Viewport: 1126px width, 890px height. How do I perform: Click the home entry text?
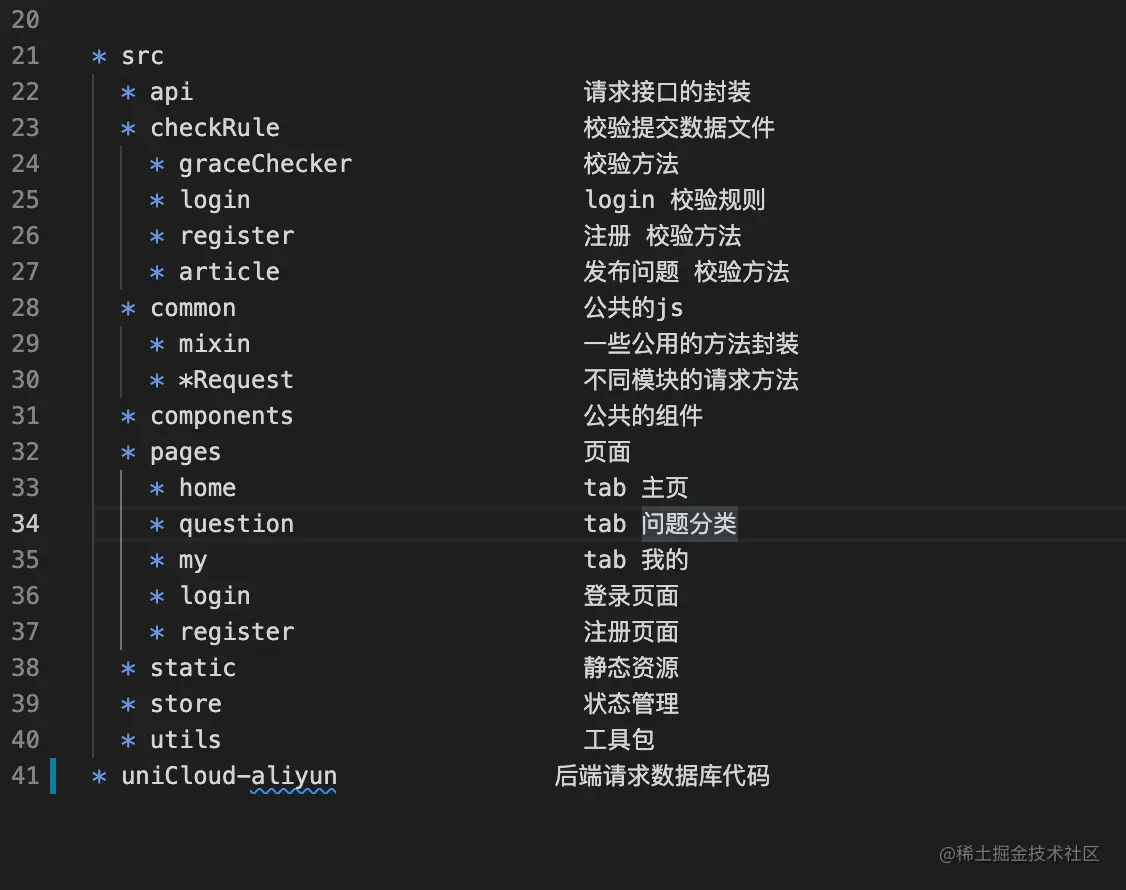207,488
